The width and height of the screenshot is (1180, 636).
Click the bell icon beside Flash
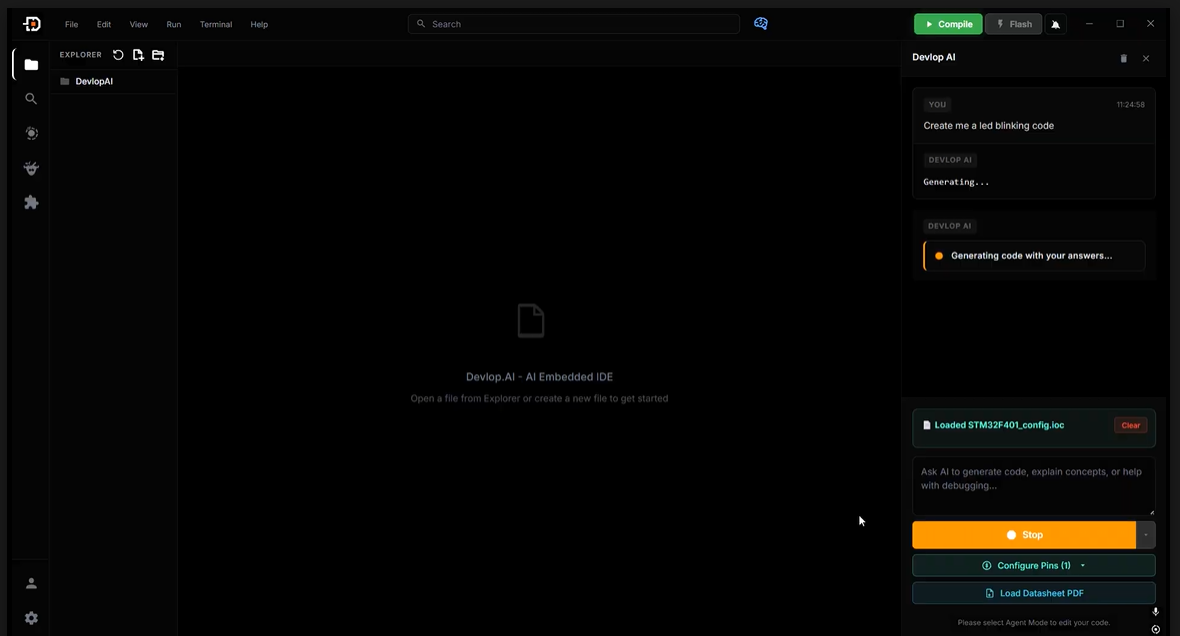point(1055,23)
